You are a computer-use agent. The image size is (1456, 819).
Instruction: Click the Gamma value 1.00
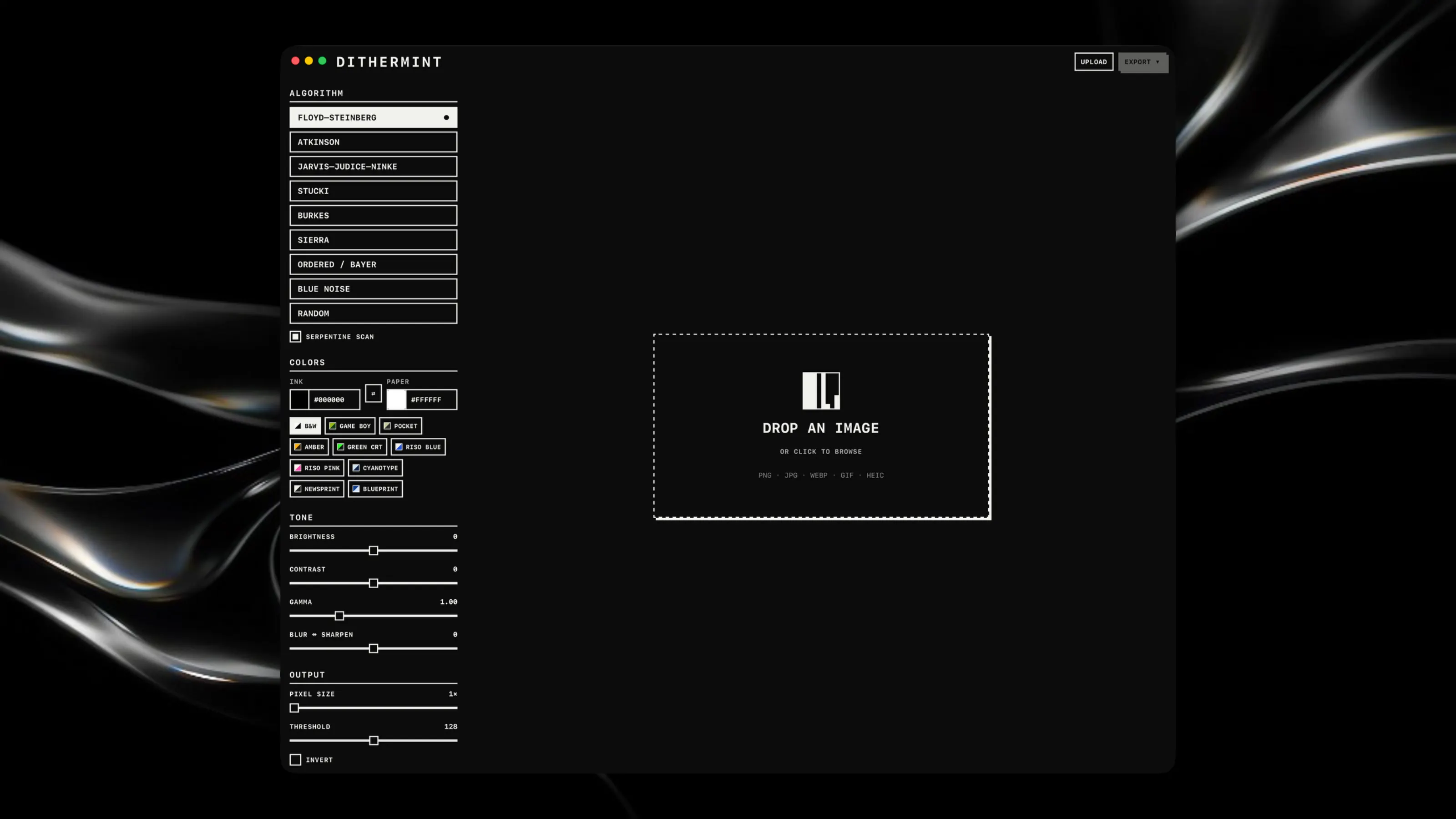click(448, 602)
